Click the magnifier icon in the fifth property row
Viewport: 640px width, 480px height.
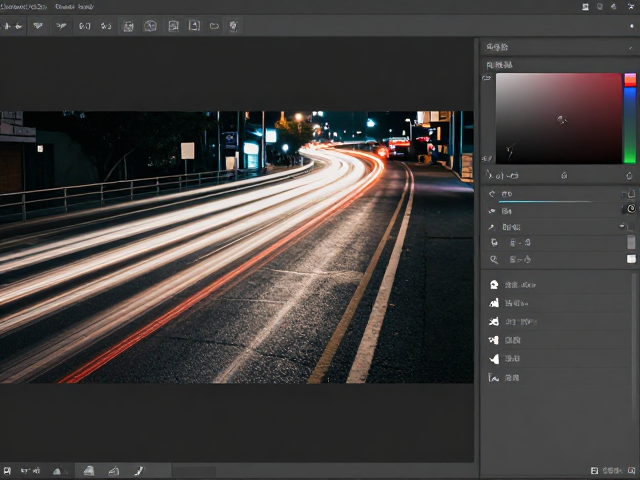[x=493, y=260]
